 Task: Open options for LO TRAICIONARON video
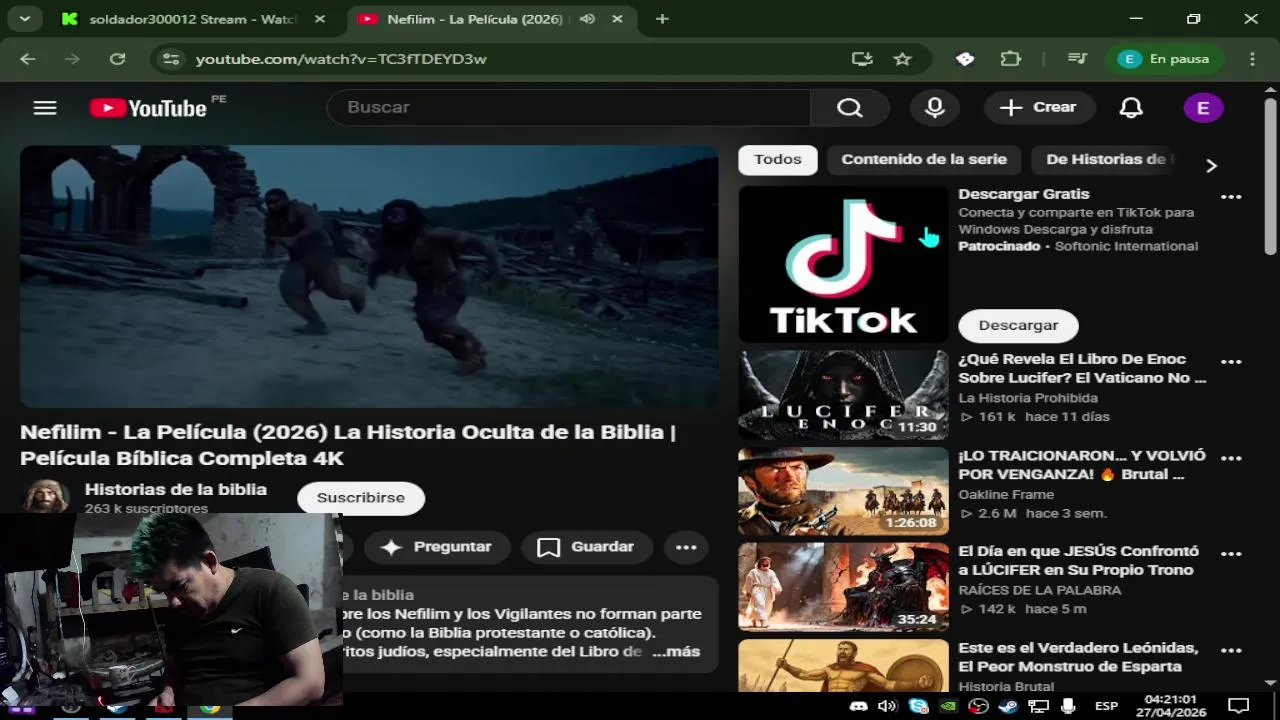[1231, 458]
